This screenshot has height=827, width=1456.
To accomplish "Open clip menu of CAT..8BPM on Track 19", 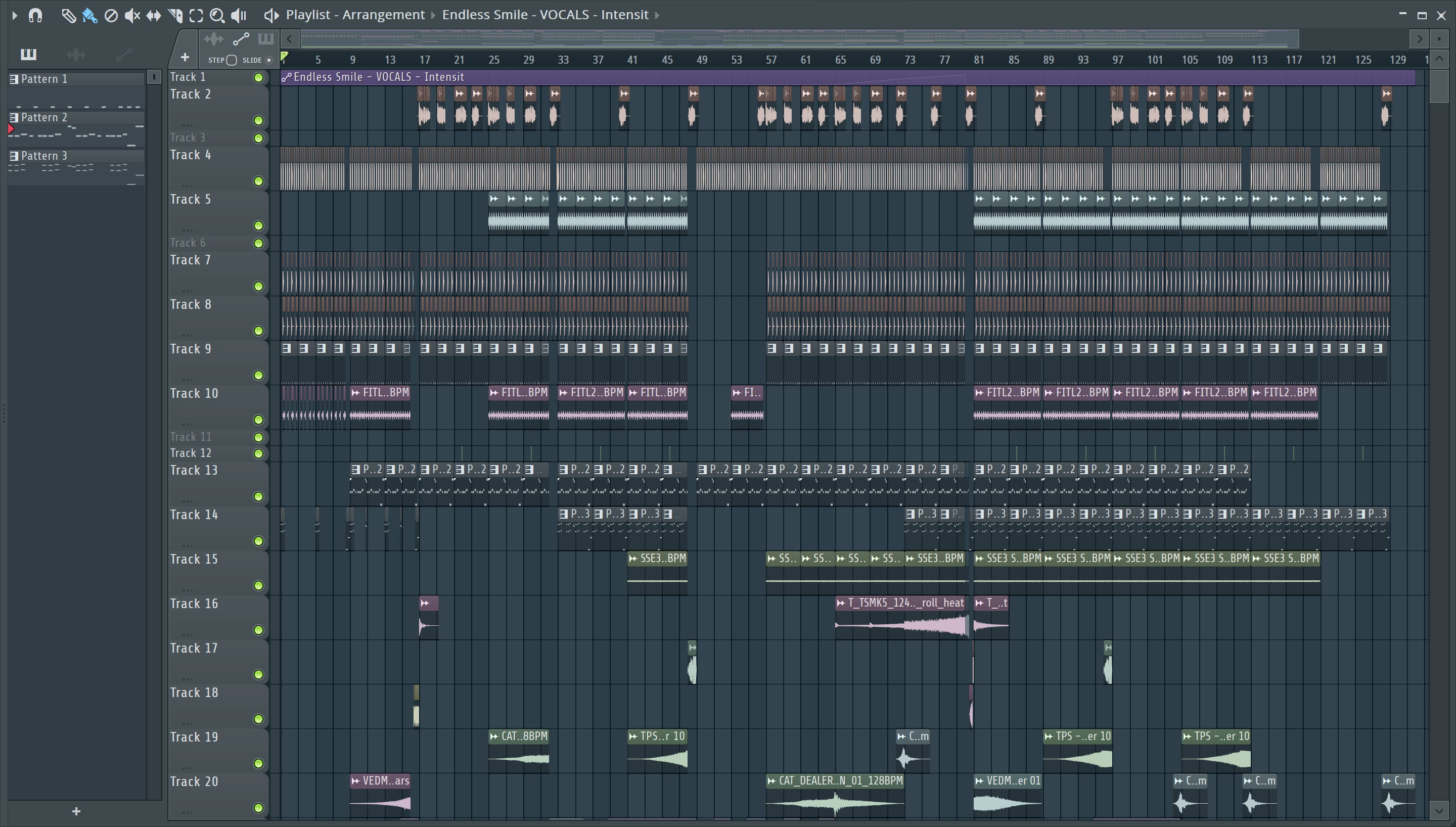I will click(494, 737).
